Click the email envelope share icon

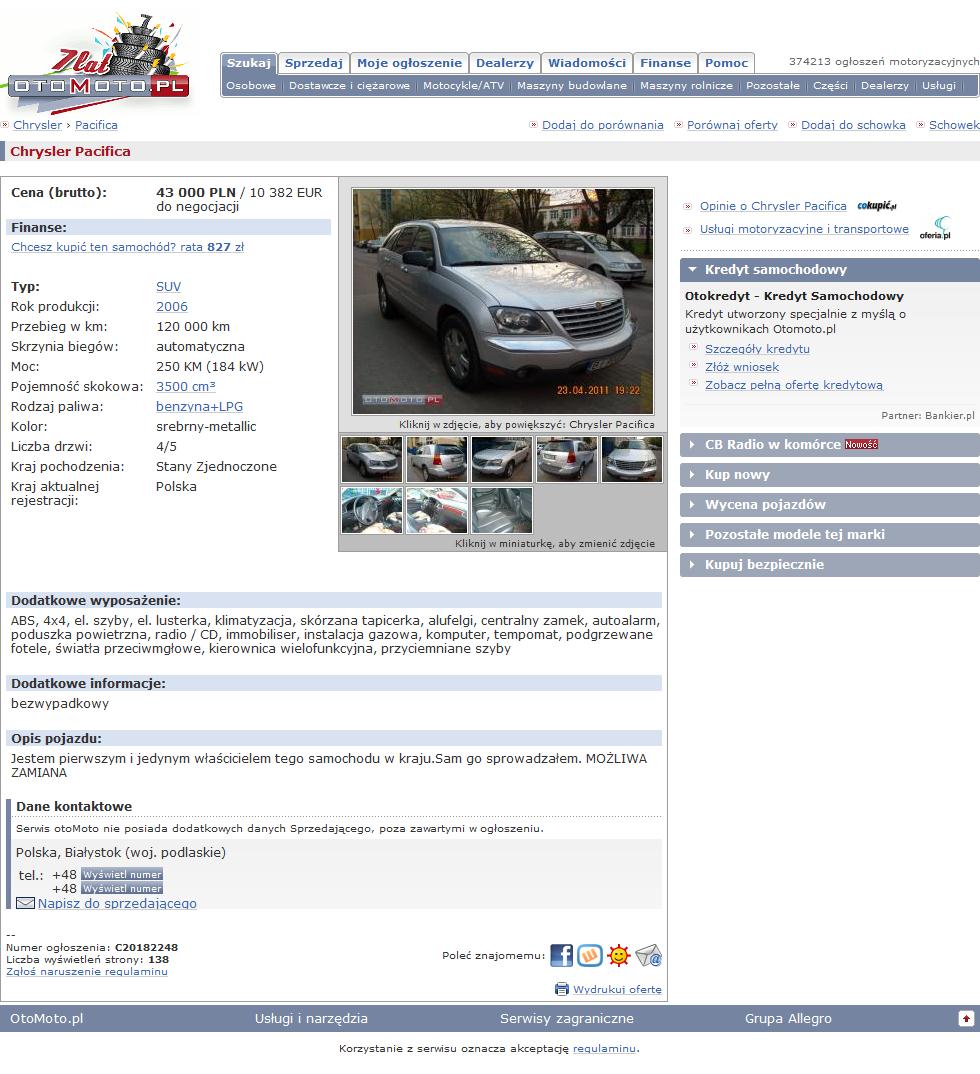(649, 956)
